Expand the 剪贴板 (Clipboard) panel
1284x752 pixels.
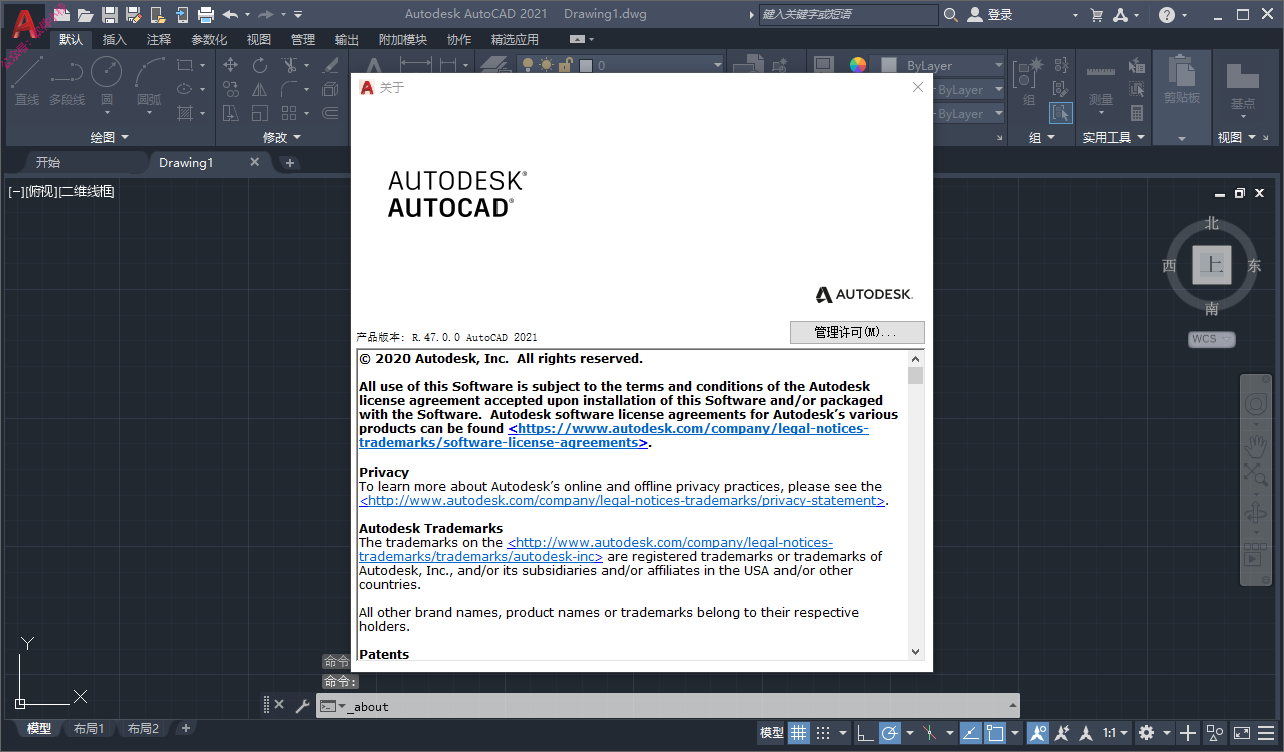pyautogui.click(x=1181, y=137)
